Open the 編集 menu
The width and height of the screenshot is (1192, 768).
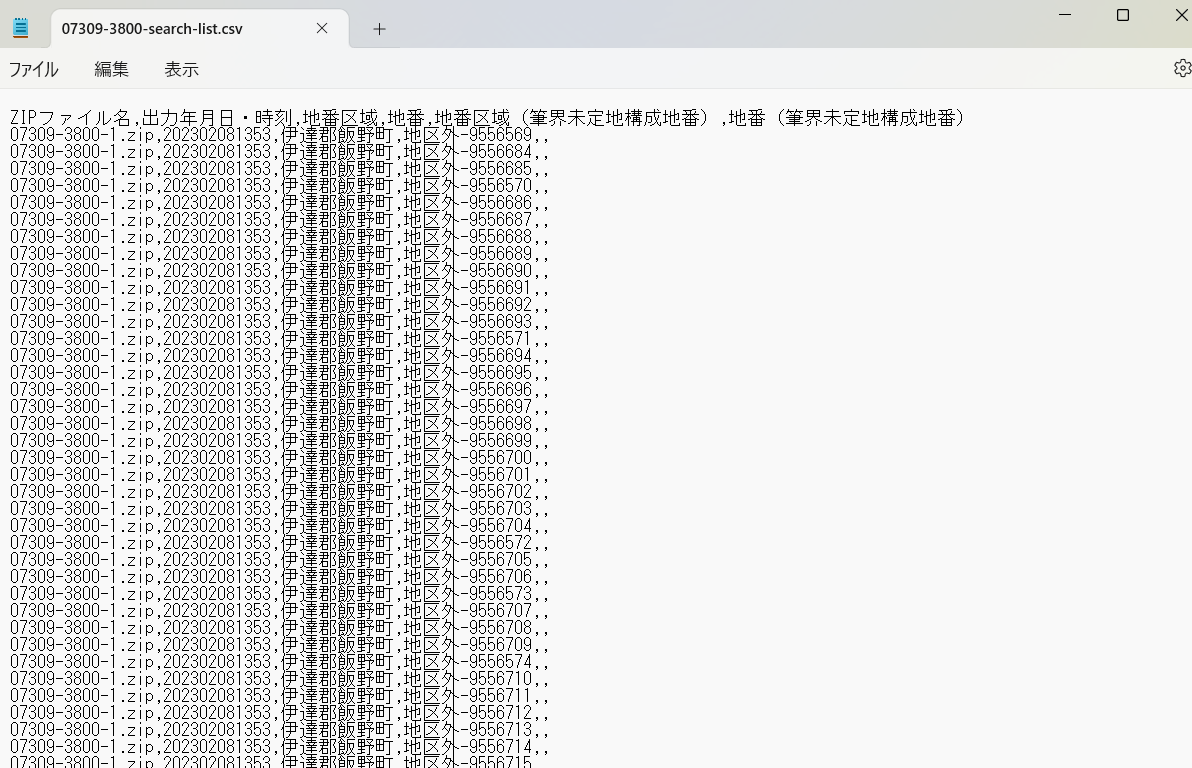(111, 69)
